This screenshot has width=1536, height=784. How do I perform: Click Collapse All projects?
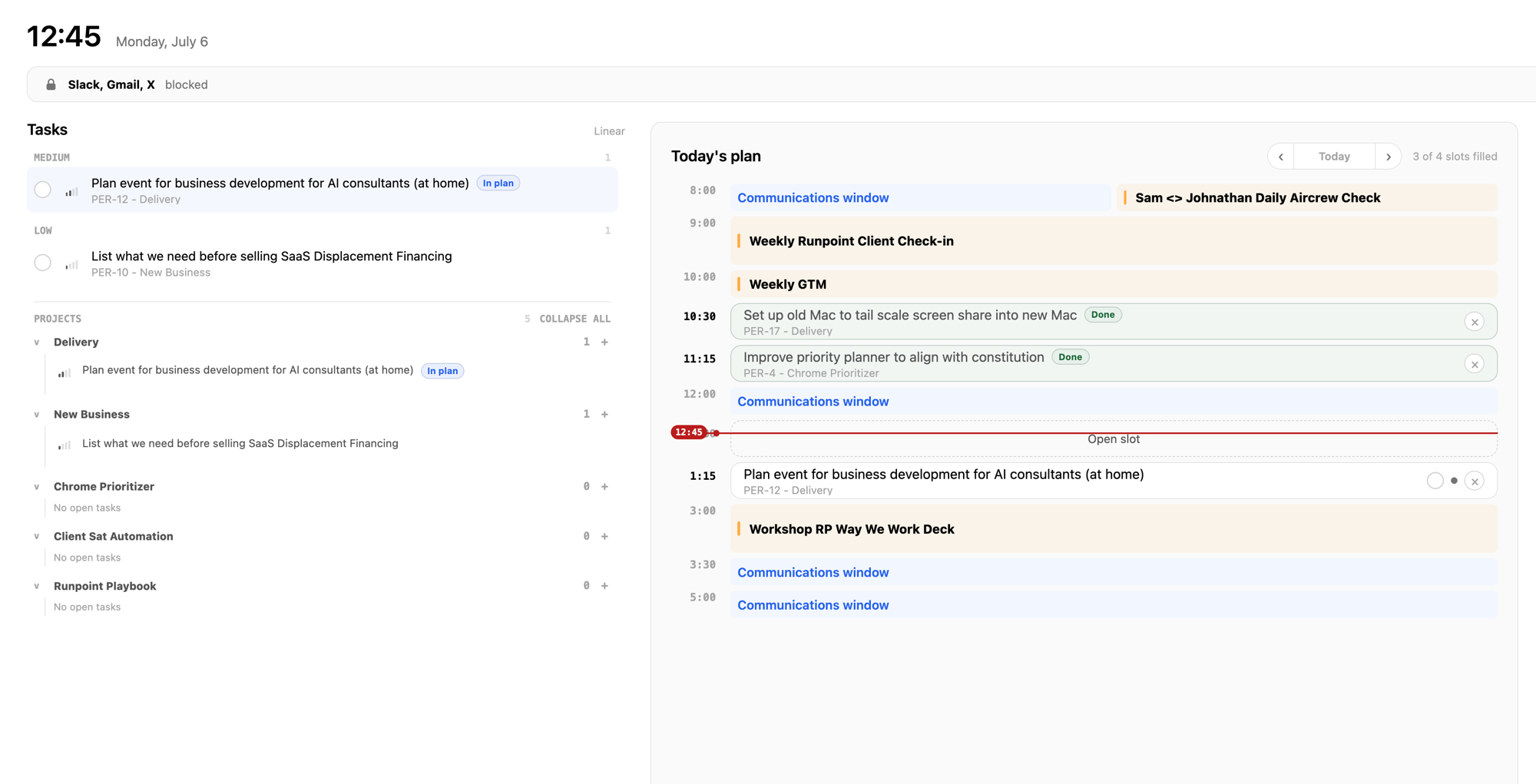point(574,319)
